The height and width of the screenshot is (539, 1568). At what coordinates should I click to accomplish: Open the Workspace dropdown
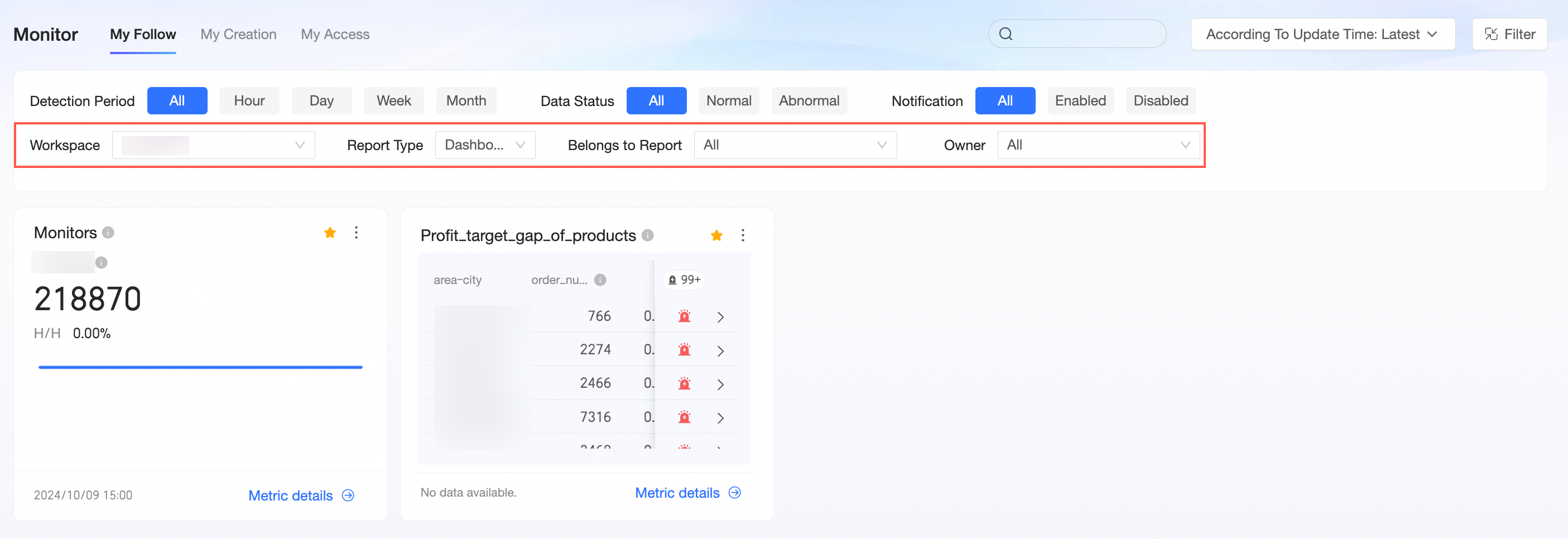(x=213, y=145)
